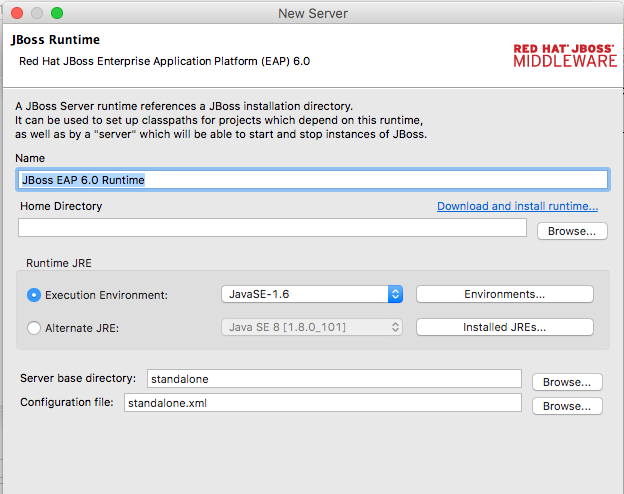
Task: Click into the runtime Name field
Action: [x=313, y=180]
